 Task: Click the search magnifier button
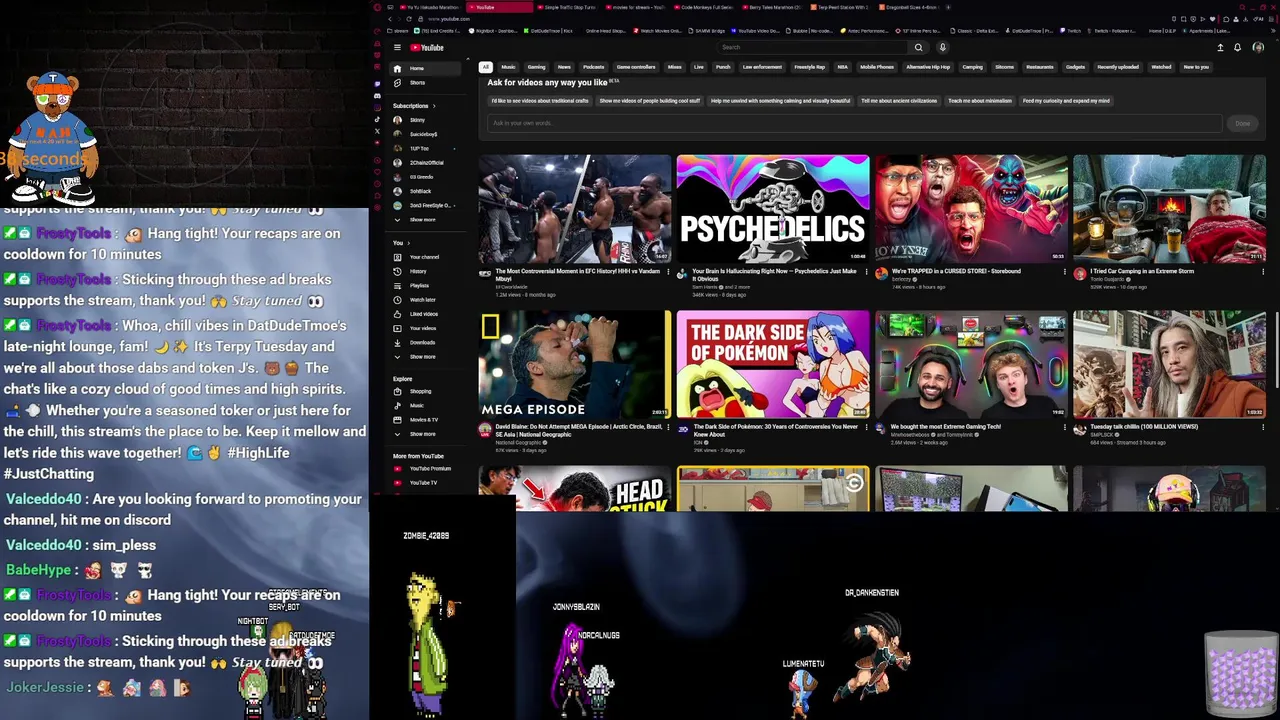tap(918, 47)
